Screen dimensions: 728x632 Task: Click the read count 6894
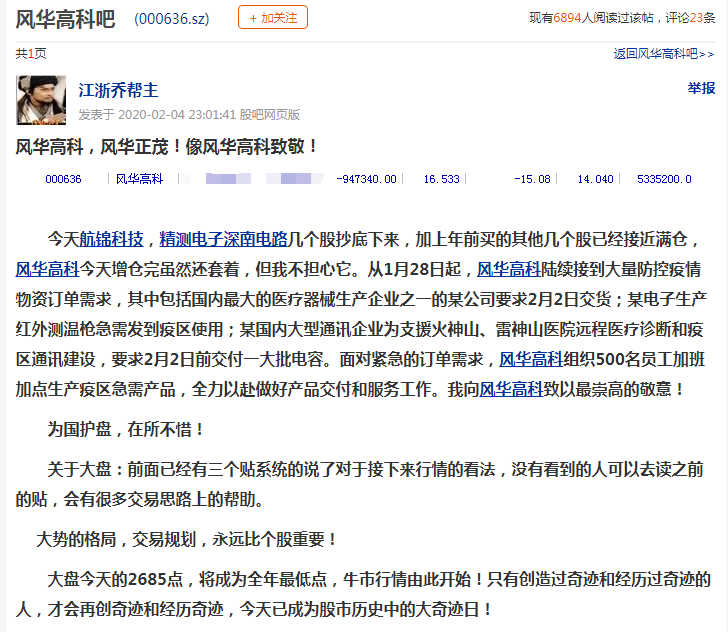coord(567,18)
